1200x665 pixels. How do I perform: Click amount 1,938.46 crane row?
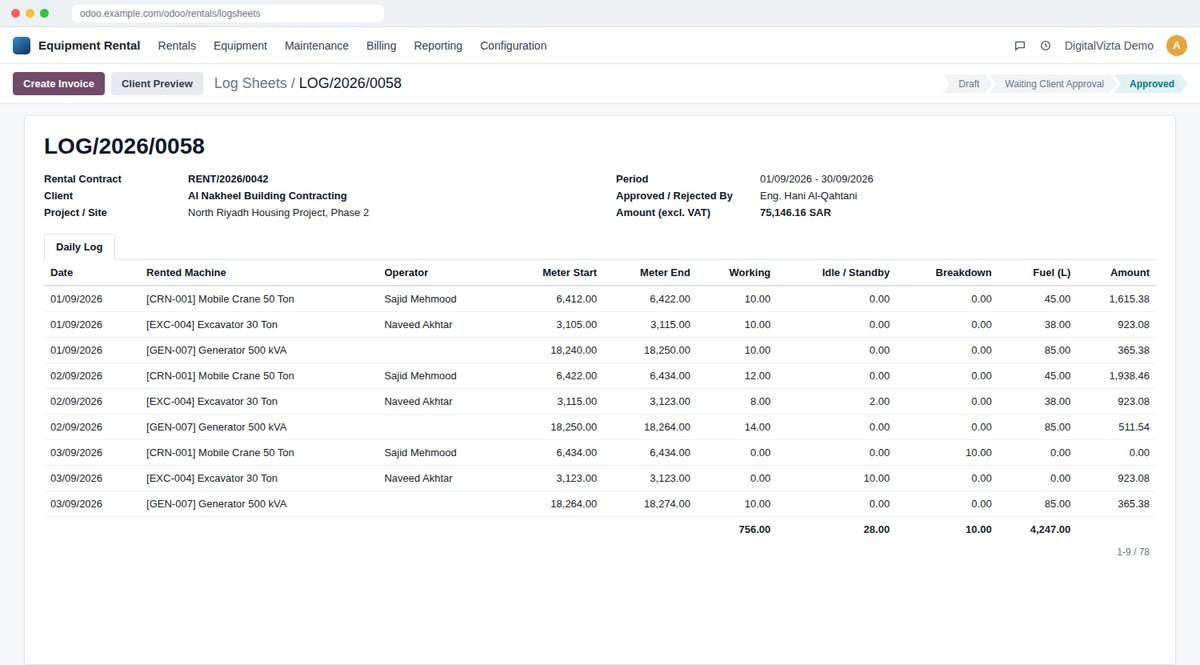1129,376
